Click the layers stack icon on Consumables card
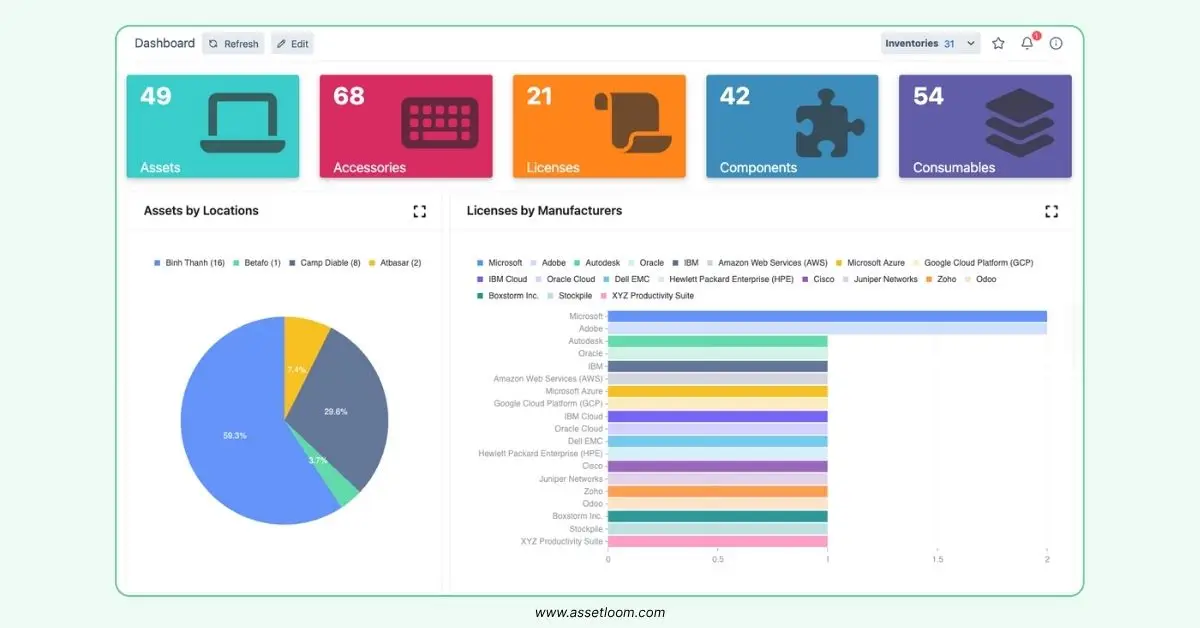Viewport: 1200px width, 628px height. (x=1019, y=123)
